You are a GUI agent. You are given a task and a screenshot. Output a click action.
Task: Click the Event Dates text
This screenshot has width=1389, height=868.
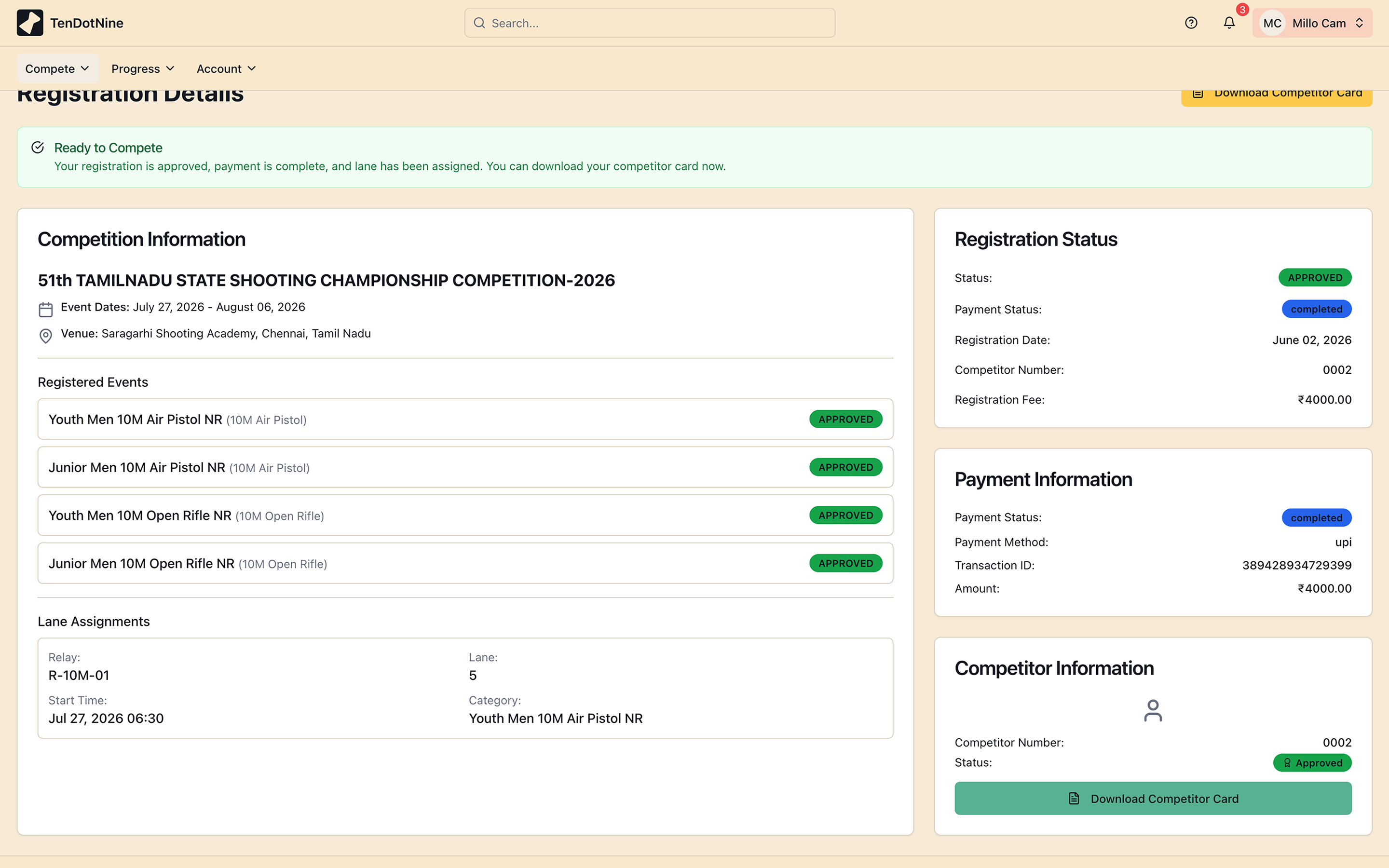coord(183,307)
